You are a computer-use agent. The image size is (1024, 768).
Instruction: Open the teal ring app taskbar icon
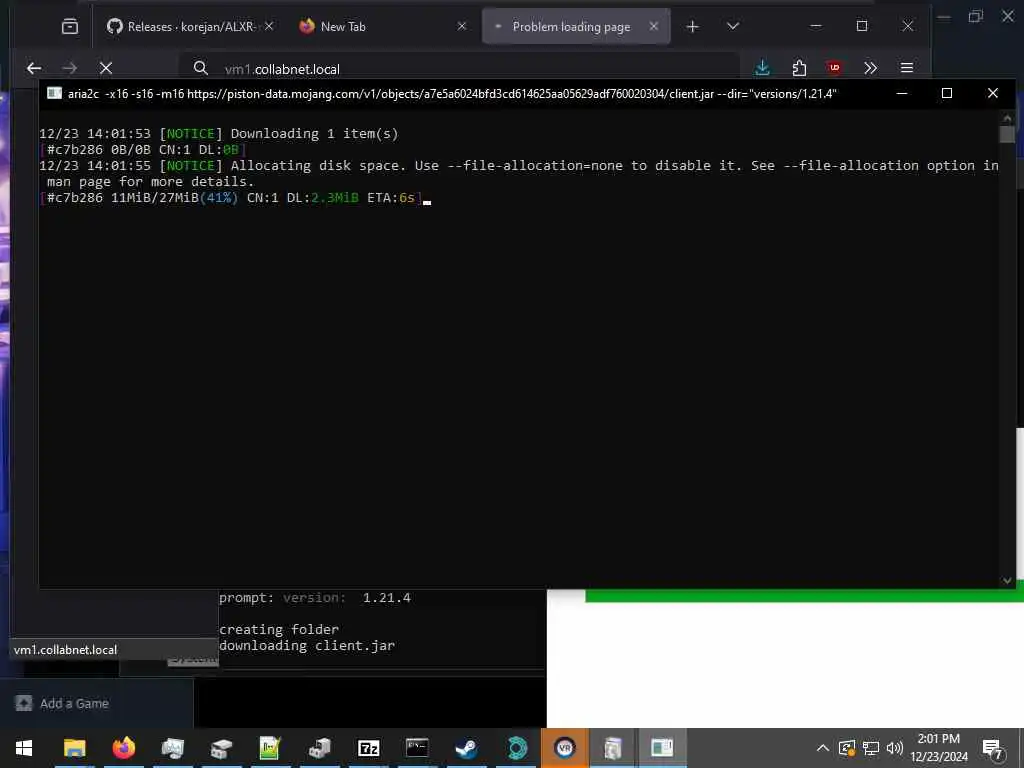pyautogui.click(x=517, y=748)
